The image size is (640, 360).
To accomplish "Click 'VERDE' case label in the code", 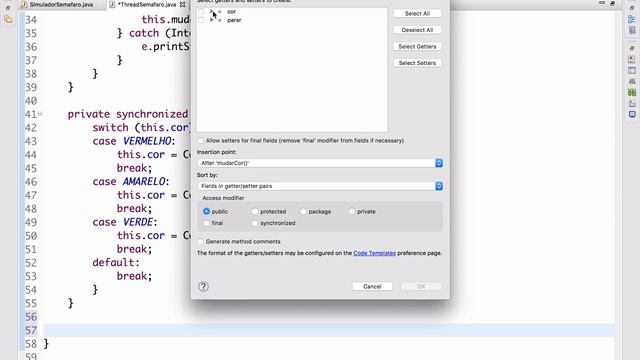I will click(138, 222).
